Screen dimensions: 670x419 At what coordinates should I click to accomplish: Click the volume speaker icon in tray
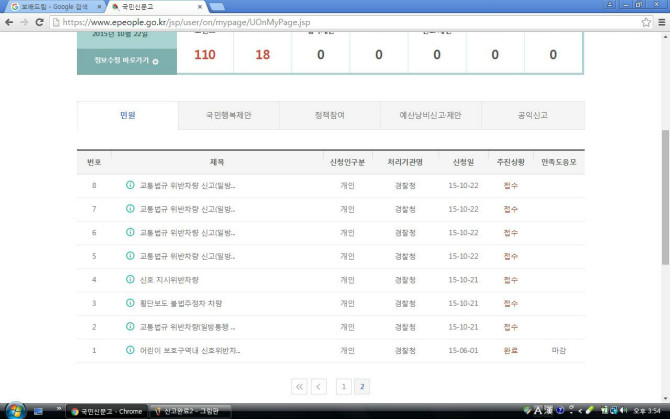point(624,410)
